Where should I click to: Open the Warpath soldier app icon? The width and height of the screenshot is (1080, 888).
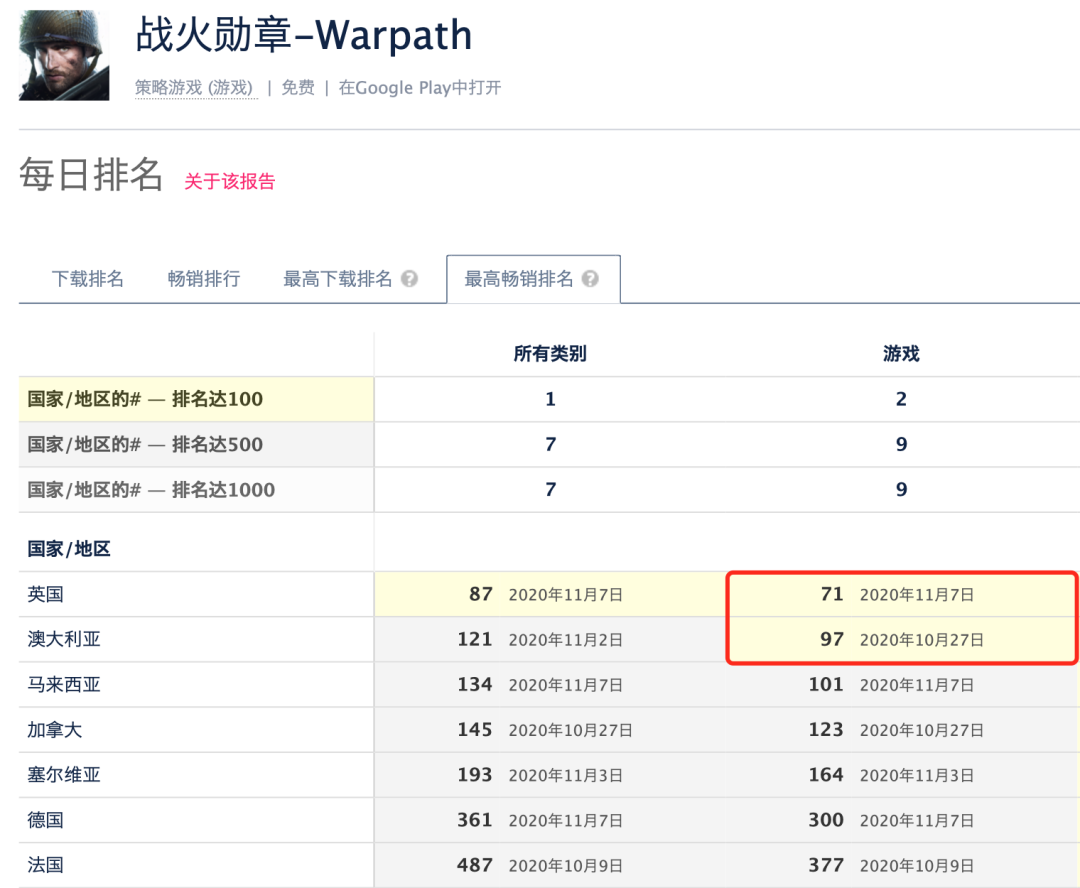(64, 55)
